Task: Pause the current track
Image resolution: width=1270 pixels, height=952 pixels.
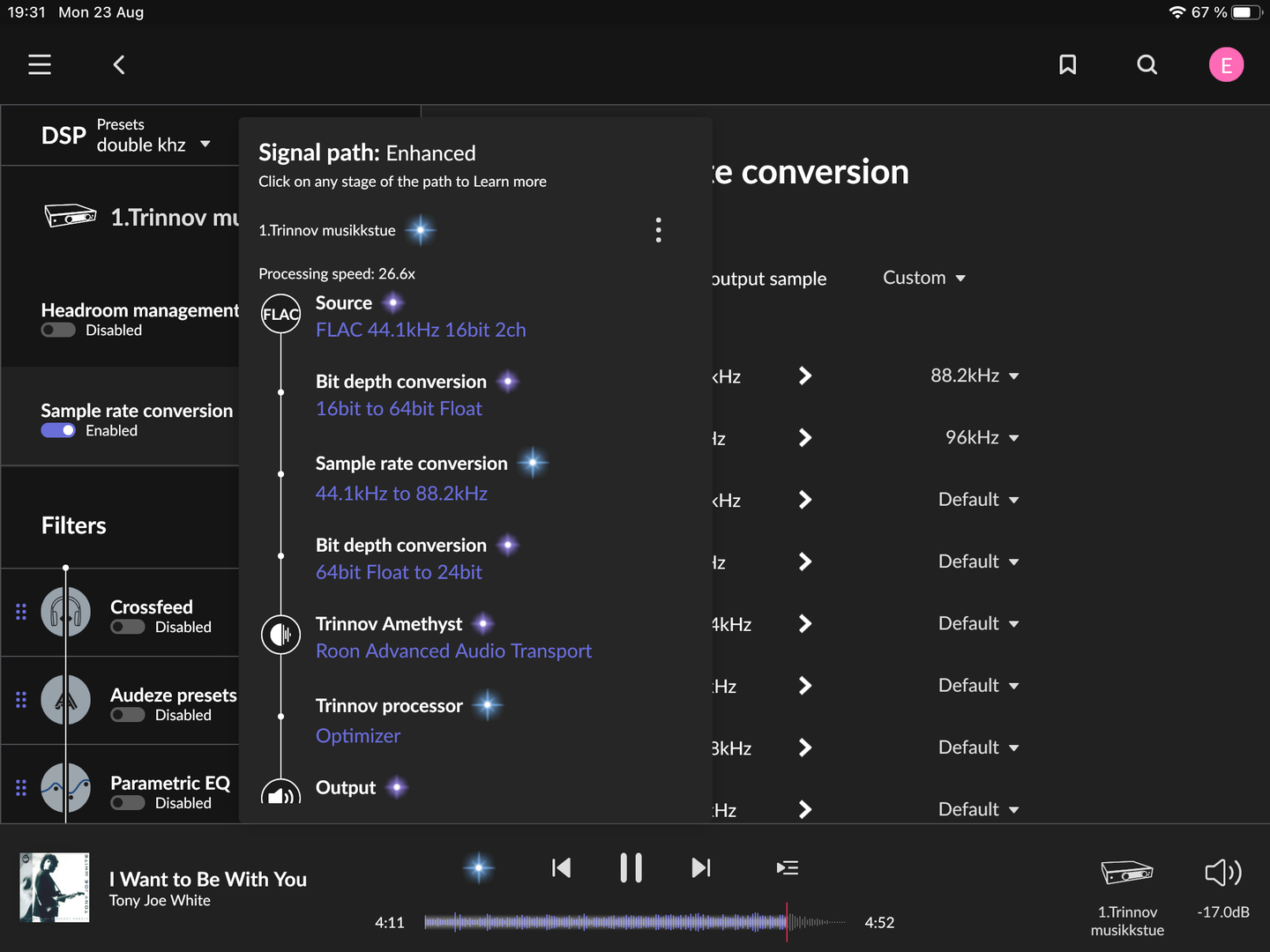Action: [x=631, y=868]
